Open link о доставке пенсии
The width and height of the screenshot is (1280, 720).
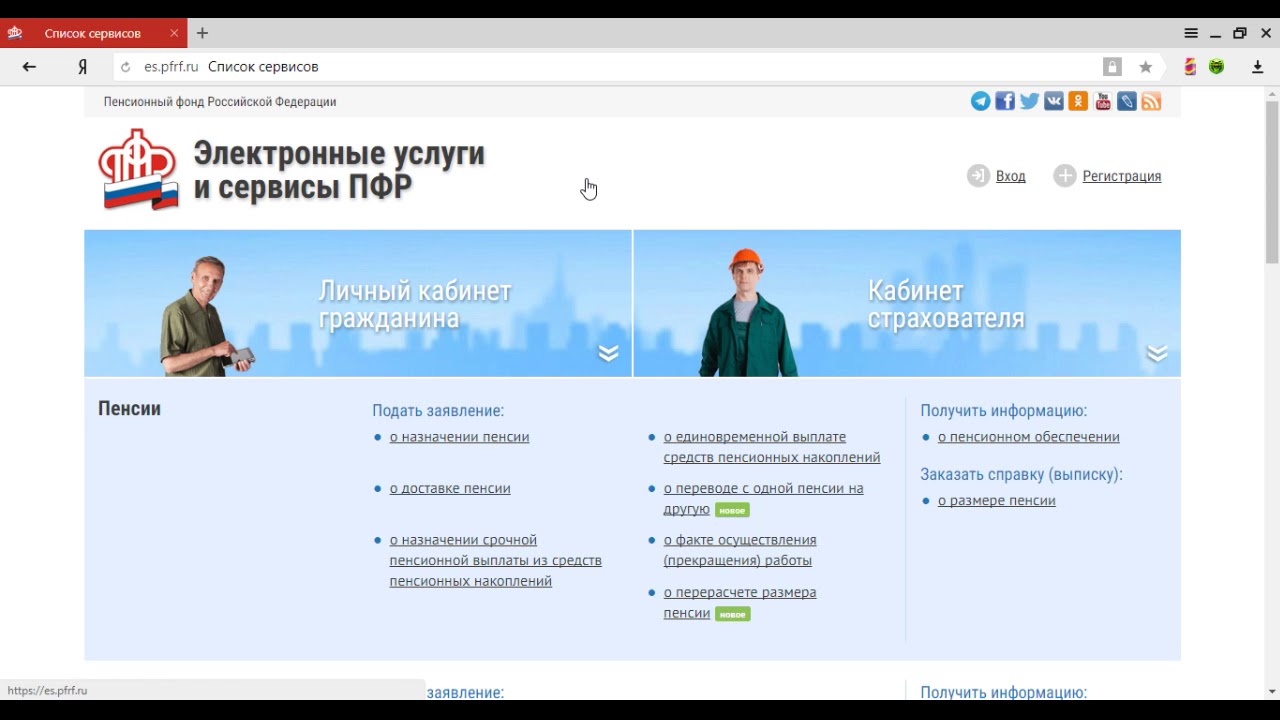click(x=450, y=488)
